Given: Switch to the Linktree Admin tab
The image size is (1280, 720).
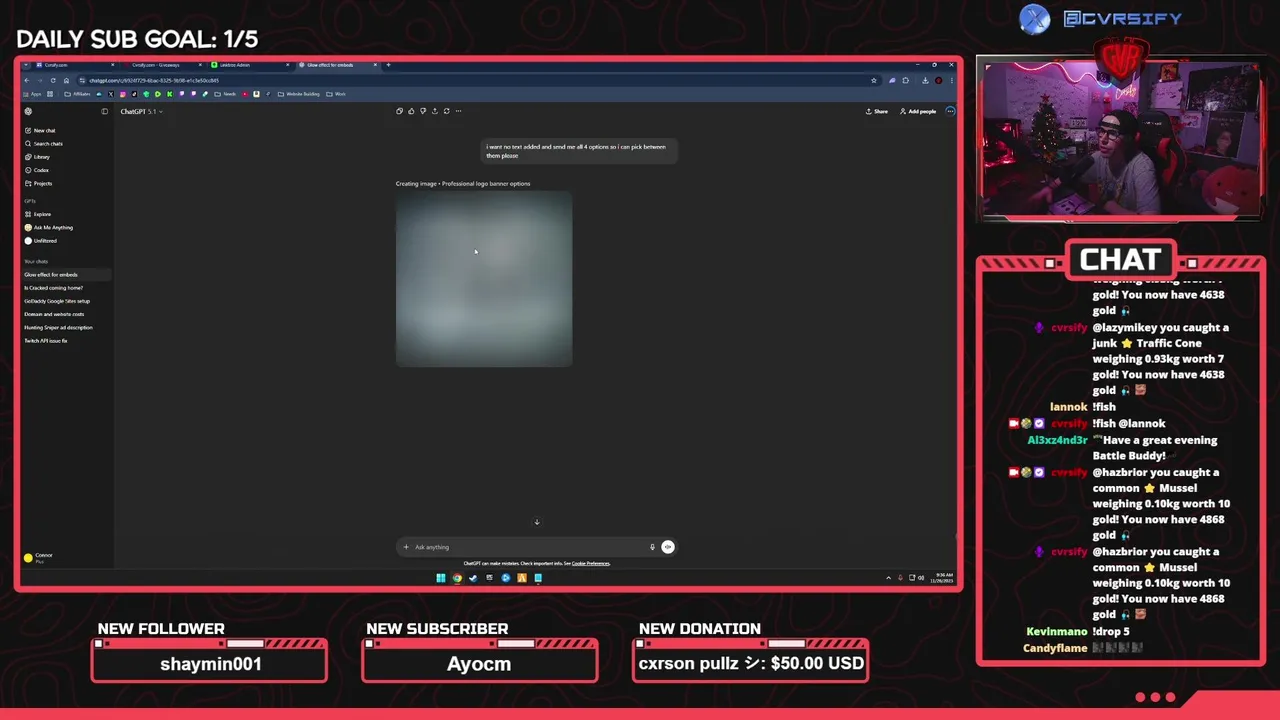Looking at the screenshot, I should point(248,65).
